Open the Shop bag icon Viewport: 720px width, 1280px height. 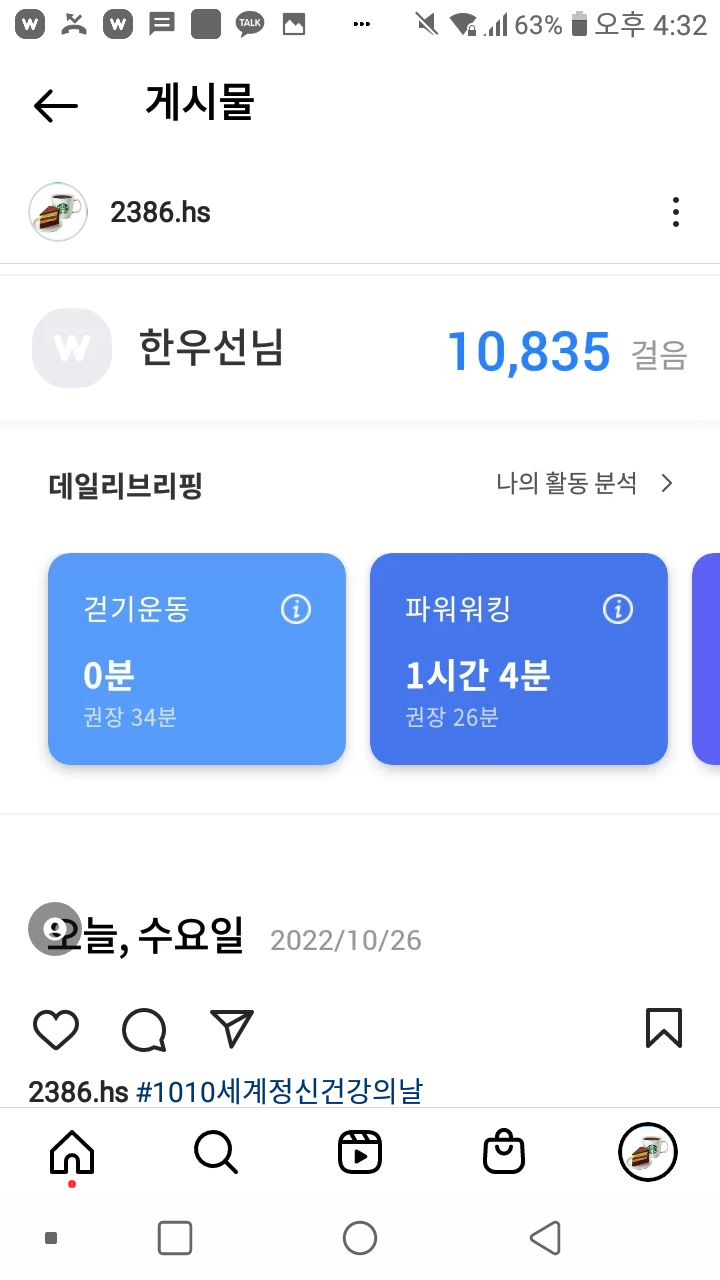coord(504,1154)
